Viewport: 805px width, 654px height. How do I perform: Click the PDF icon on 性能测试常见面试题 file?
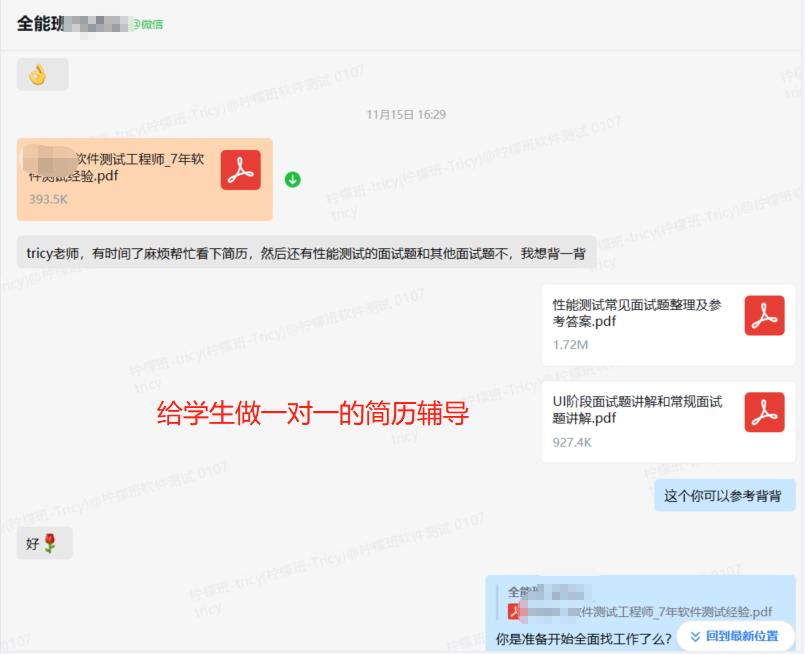coord(764,315)
